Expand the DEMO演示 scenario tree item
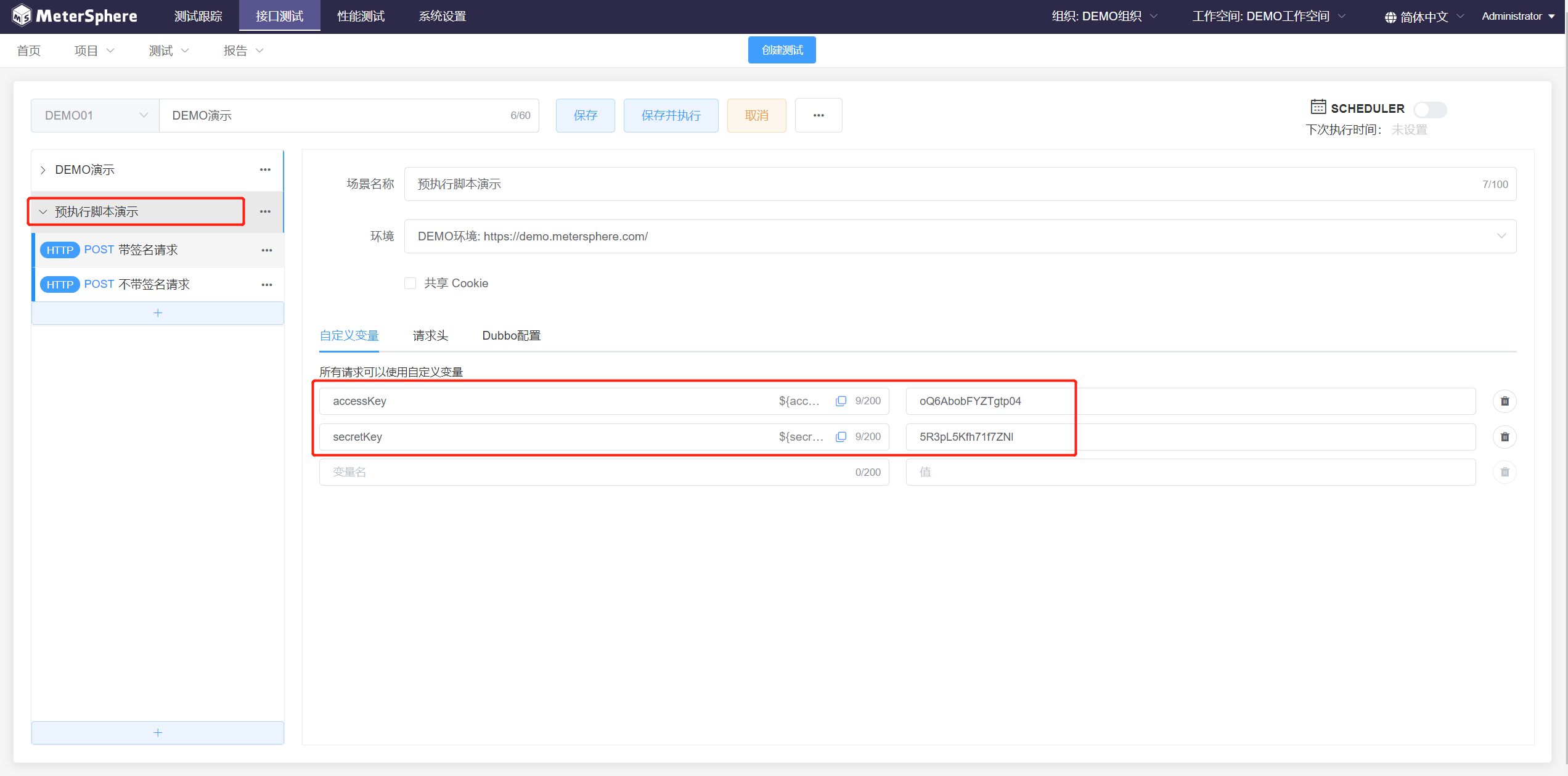 pos(43,170)
